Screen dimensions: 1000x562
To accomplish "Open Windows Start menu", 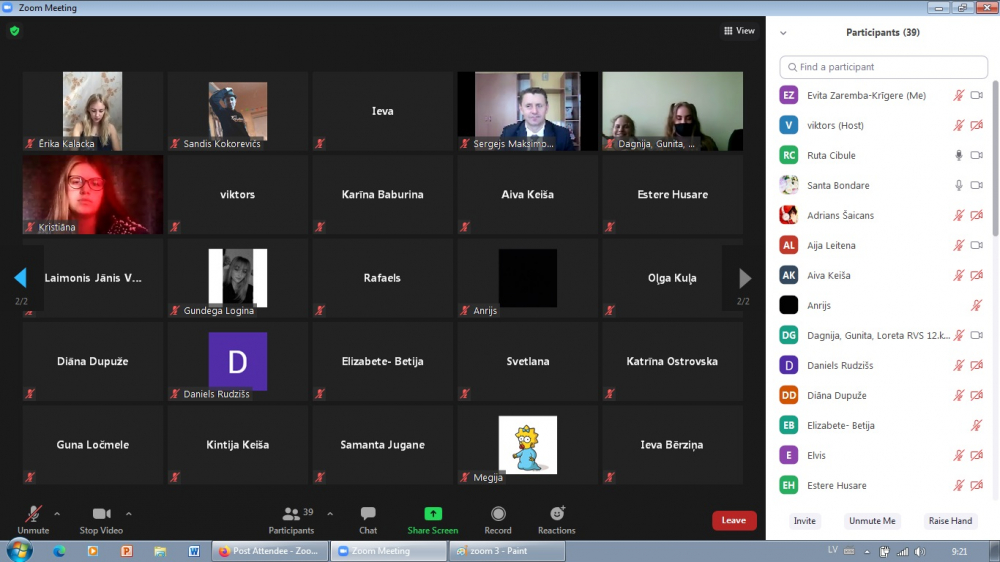I will click(x=19, y=550).
